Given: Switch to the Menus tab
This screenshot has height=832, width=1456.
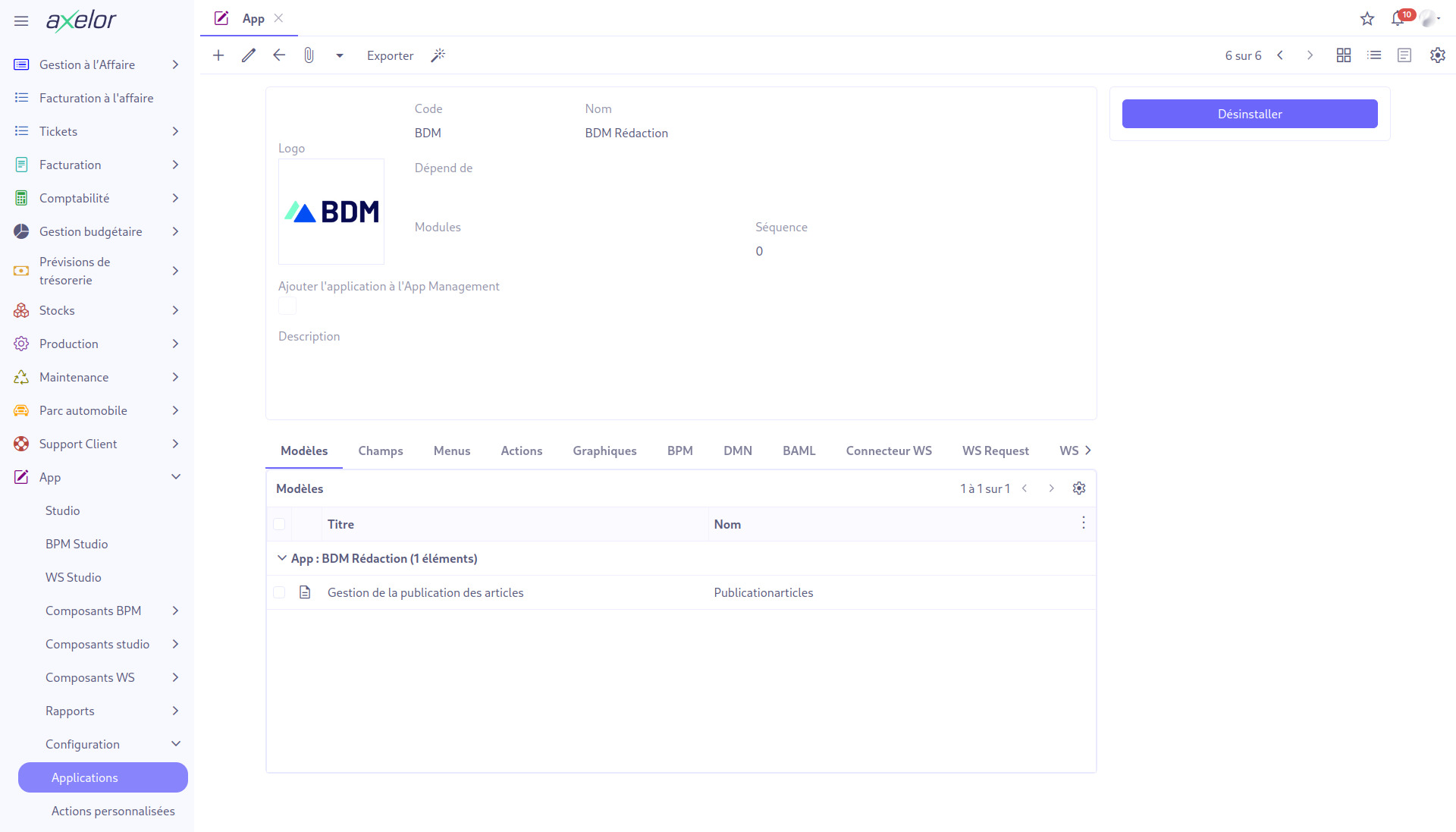Looking at the screenshot, I should [452, 451].
